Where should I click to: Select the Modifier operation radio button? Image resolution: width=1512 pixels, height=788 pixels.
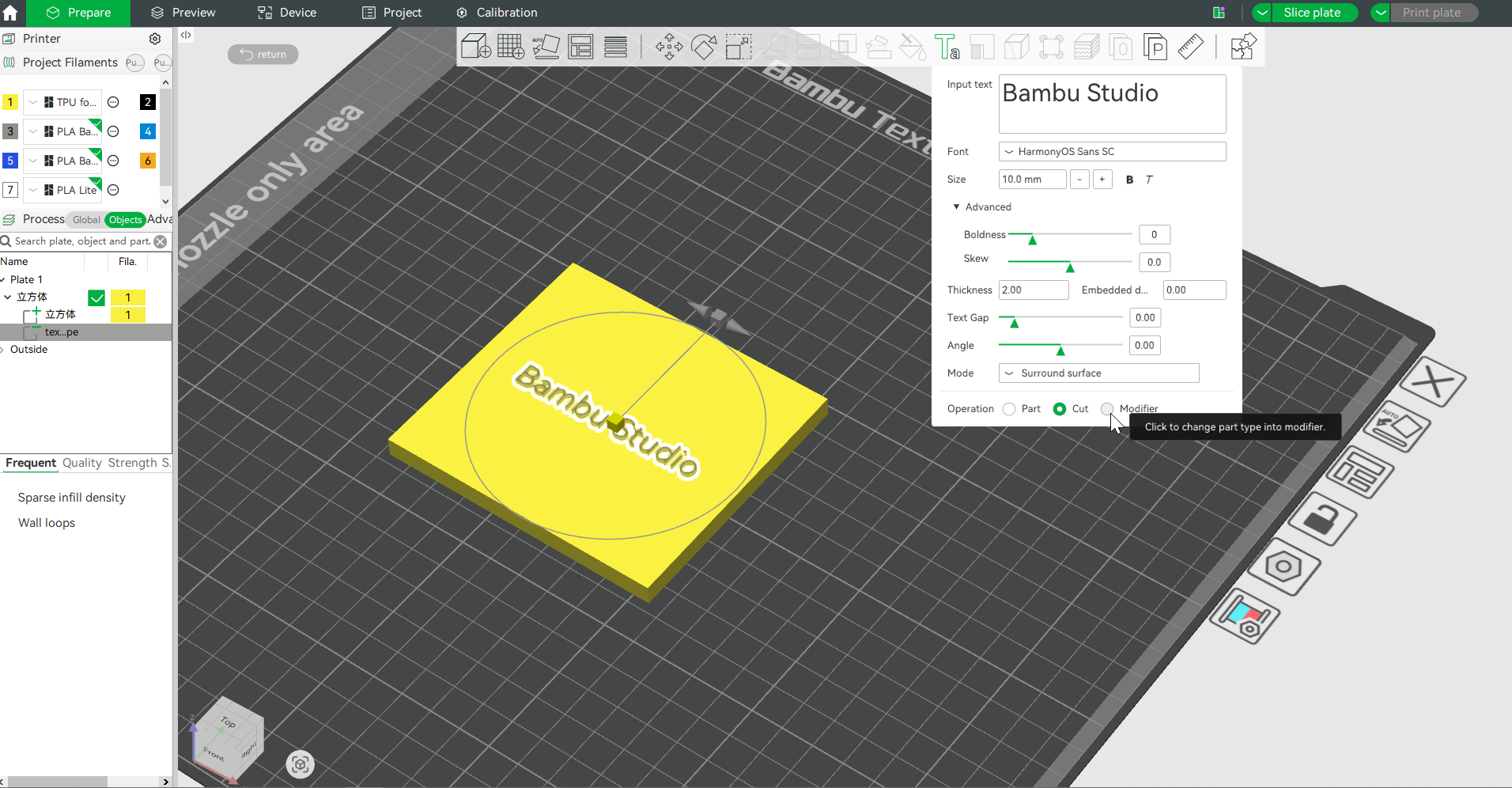1107,409
